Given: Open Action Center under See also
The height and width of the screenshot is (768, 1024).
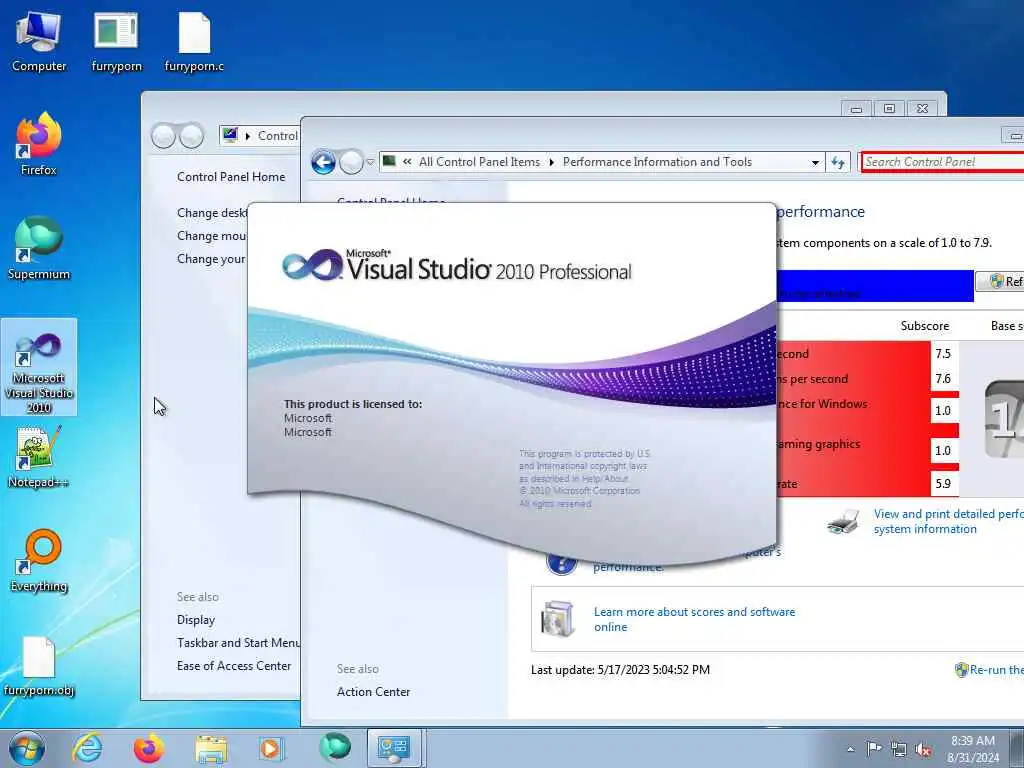Looking at the screenshot, I should 373,692.
